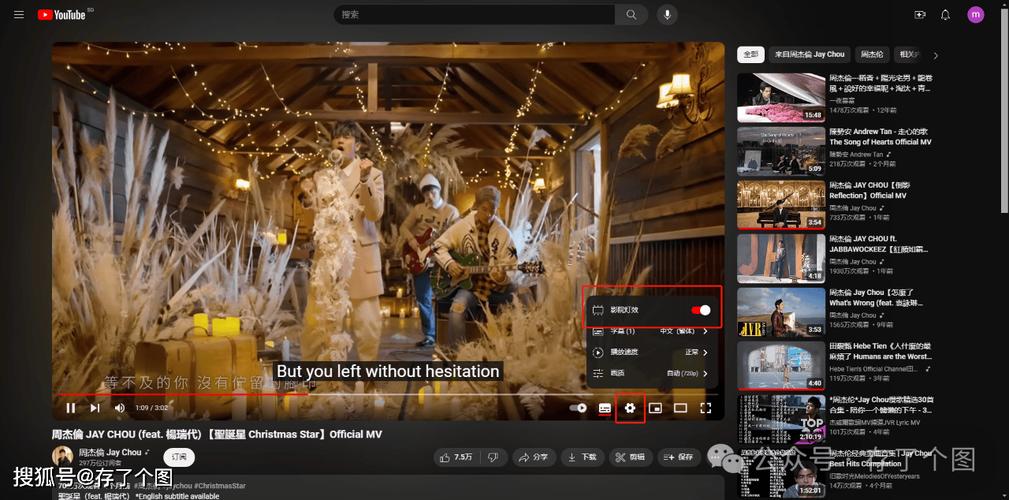This screenshot has height=500, width=1009.
Task: Switch to theater mode view
Action: (x=680, y=408)
